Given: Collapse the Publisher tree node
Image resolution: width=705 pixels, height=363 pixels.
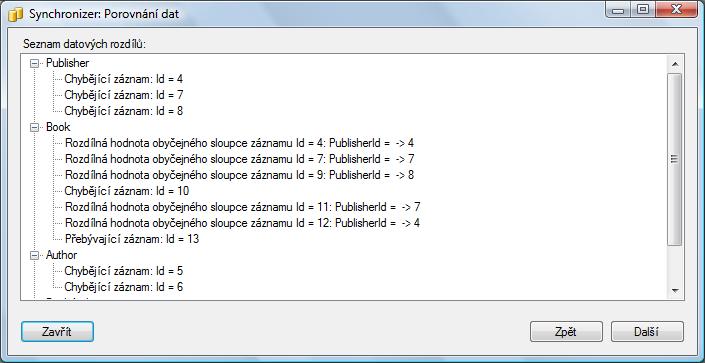Looking at the screenshot, I should (34, 63).
